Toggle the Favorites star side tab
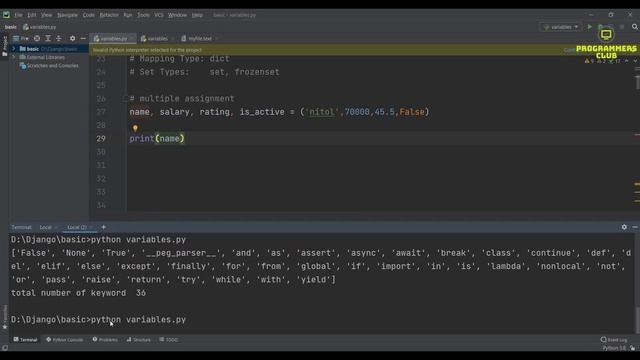 [4, 318]
